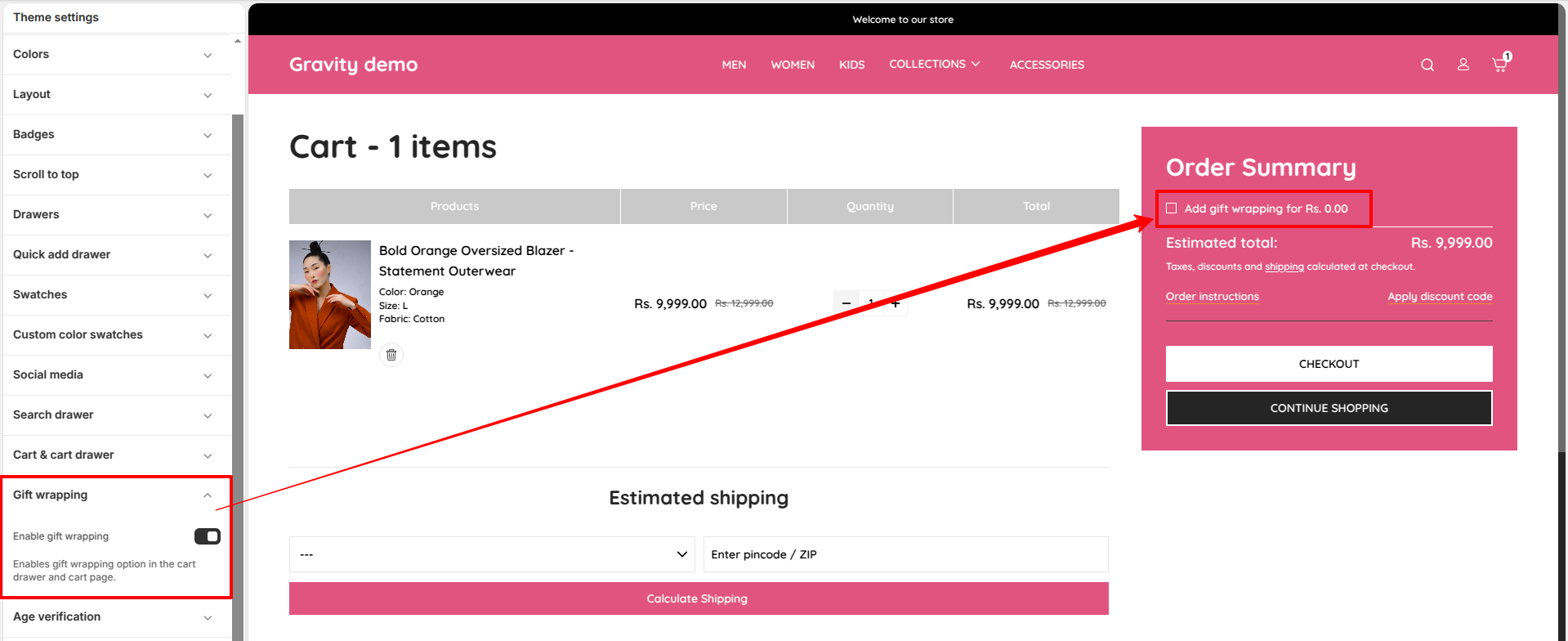Click the Colors section chevron icon
This screenshot has height=641, width=1568.
208,55
